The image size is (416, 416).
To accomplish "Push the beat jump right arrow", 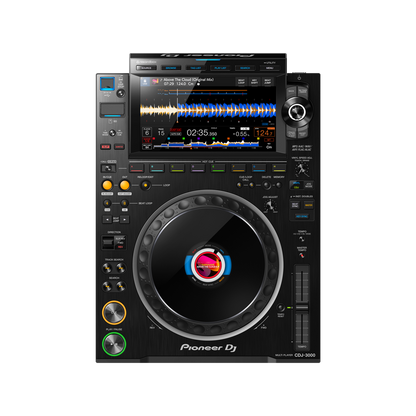I will (125, 219).
